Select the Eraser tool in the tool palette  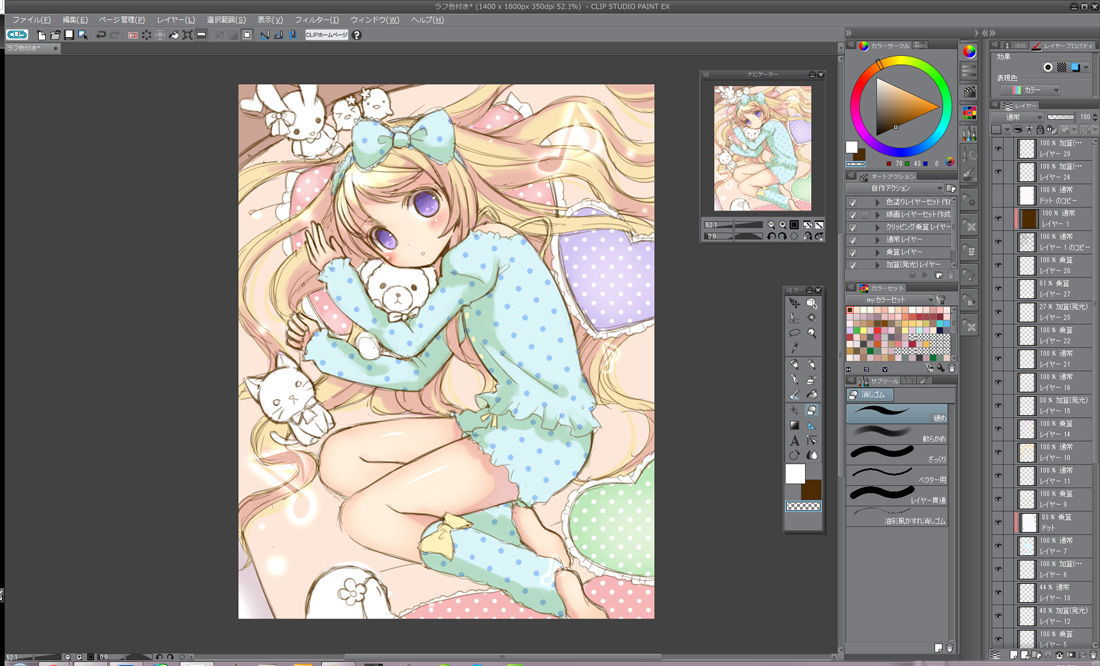click(812, 411)
